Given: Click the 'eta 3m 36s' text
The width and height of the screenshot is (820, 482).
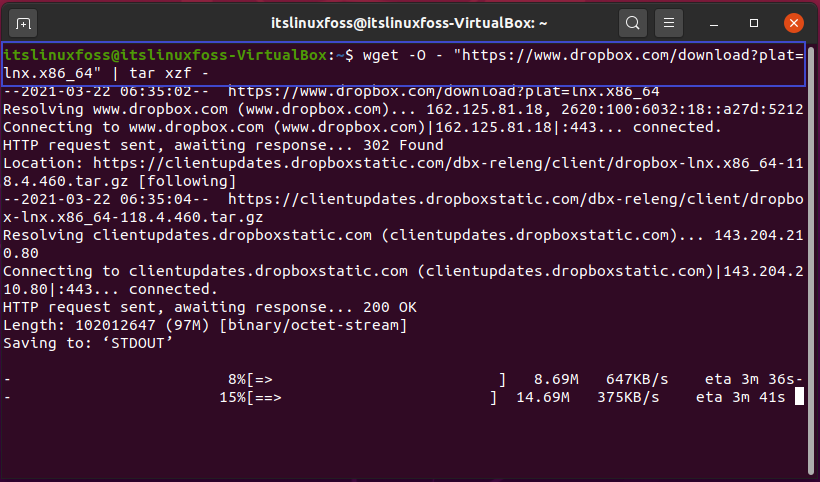Looking at the screenshot, I should pos(749,380).
